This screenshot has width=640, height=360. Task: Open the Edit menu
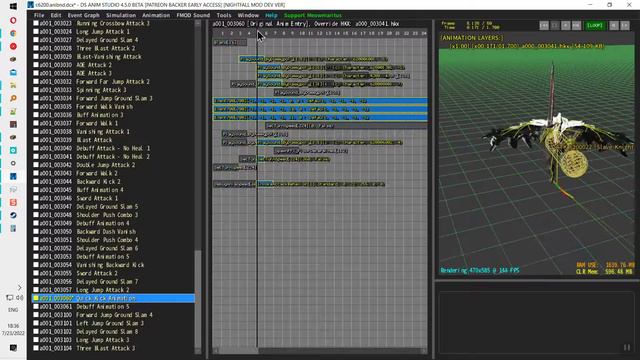(x=56, y=15)
